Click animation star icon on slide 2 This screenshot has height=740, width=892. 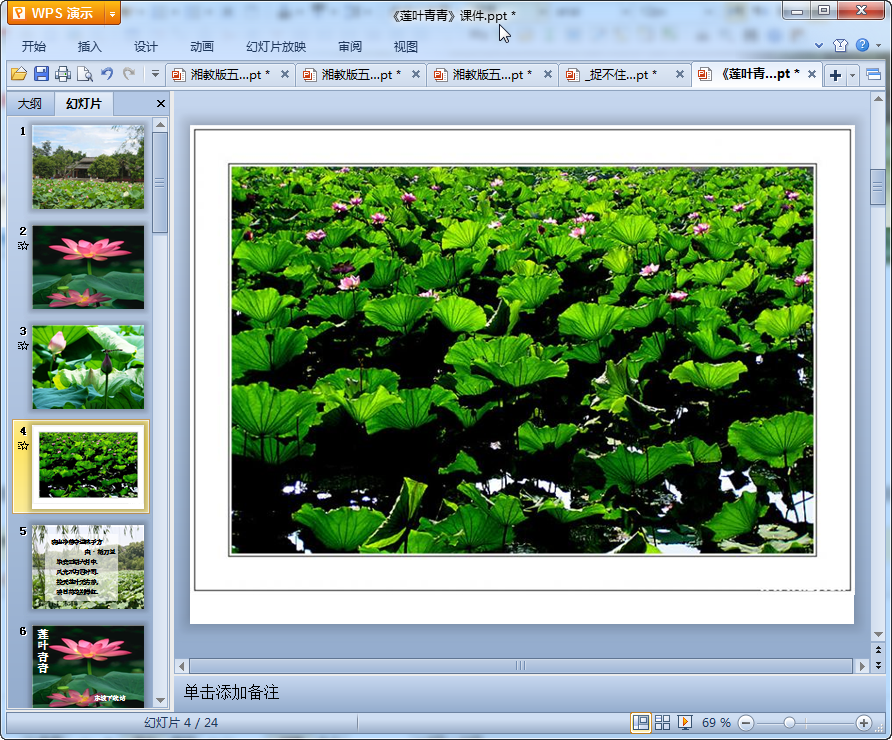(x=23, y=246)
